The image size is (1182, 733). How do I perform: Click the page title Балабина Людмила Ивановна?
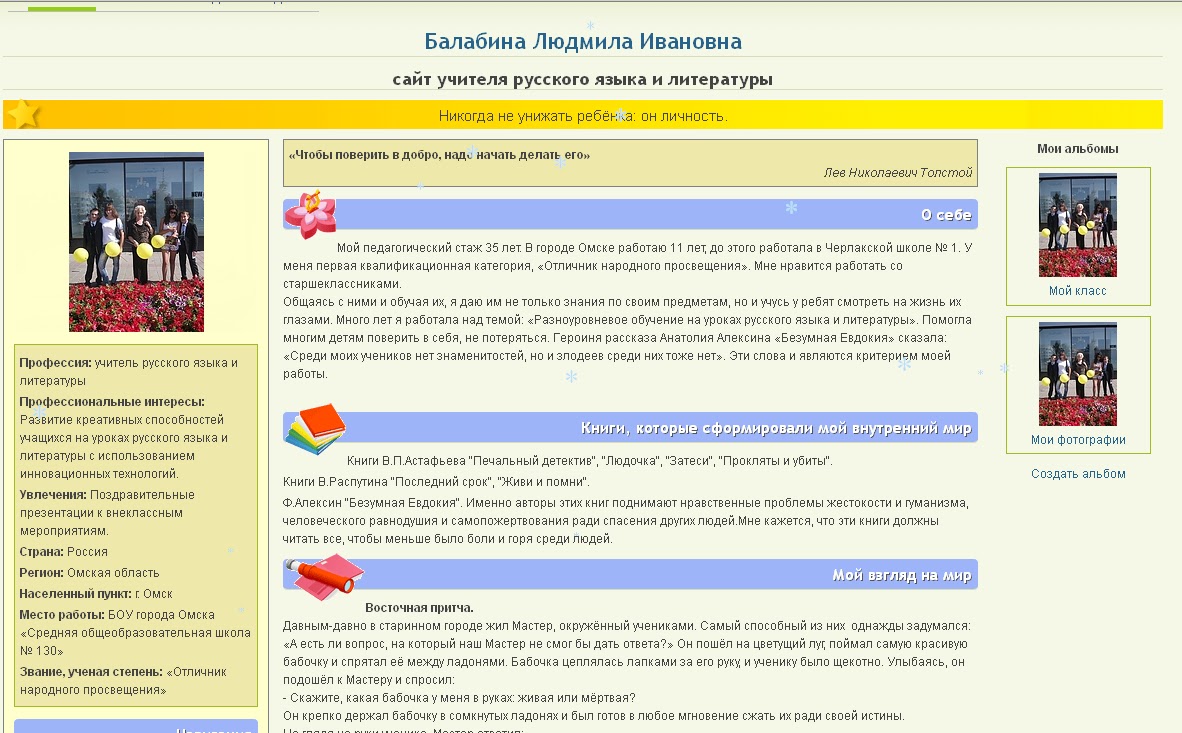[x=583, y=41]
